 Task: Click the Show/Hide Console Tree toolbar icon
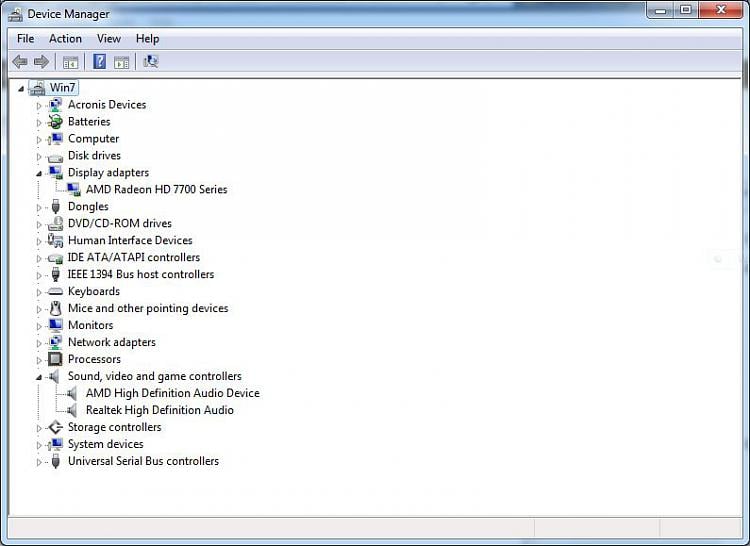click(x=70, y=62)
